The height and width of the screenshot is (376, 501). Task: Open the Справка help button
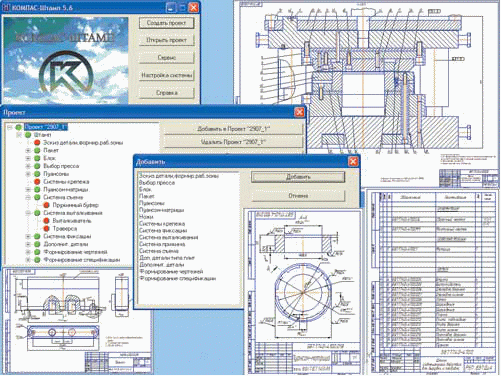[166, 93]
